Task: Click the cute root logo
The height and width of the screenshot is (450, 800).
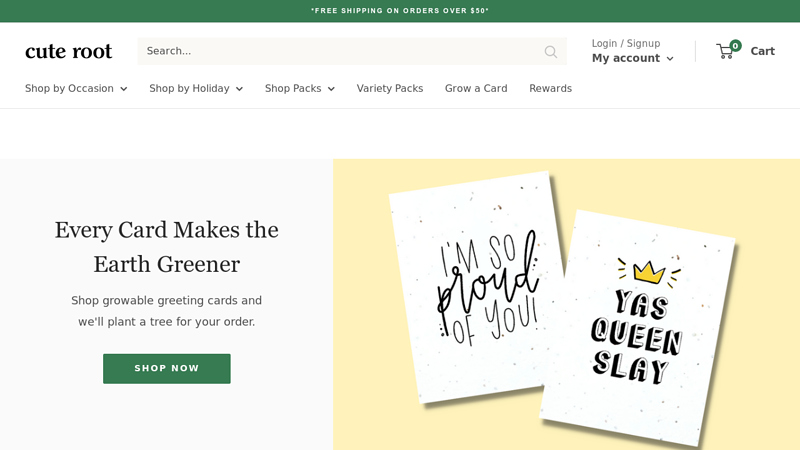Action: coord(68,51)
